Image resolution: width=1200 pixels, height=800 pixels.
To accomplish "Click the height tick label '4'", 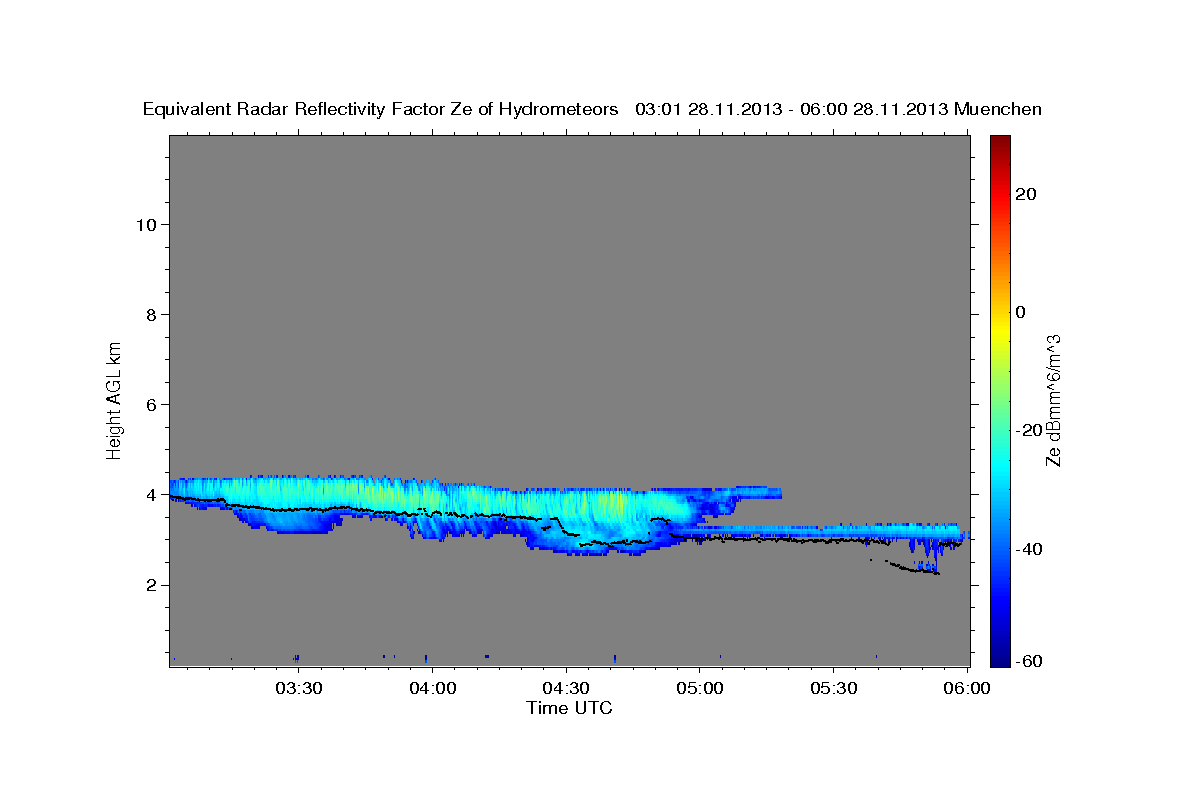I will pyautogui.click(x=151, y=495).
